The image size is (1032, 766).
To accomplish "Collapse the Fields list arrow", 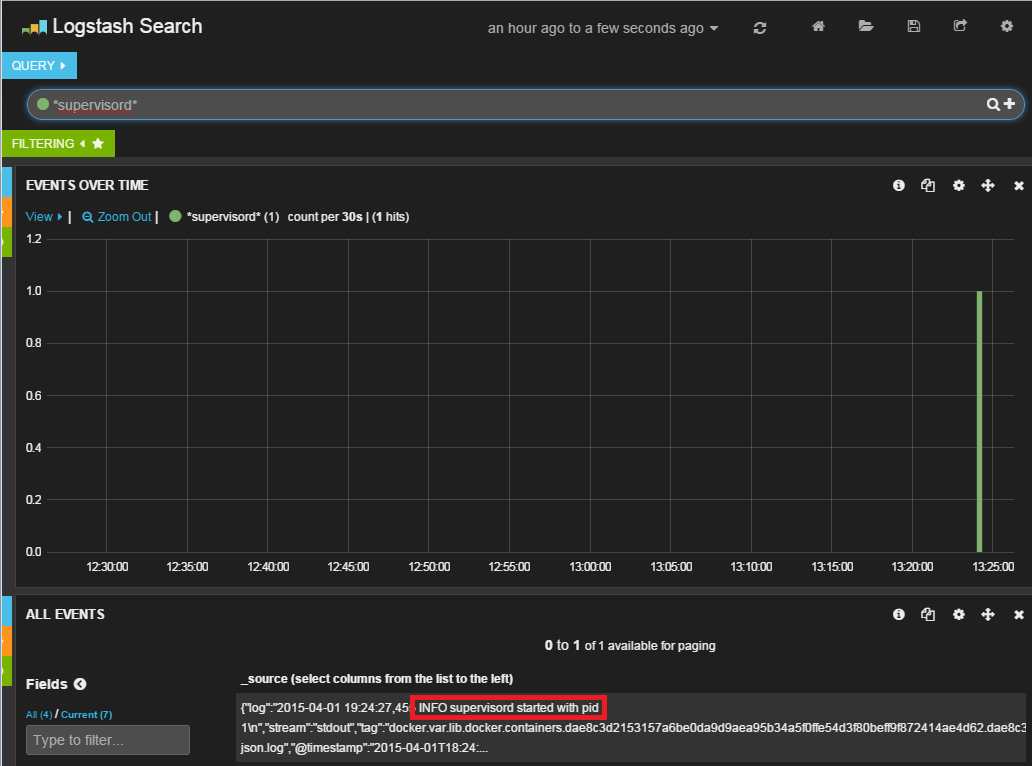I will pos(80,684).
